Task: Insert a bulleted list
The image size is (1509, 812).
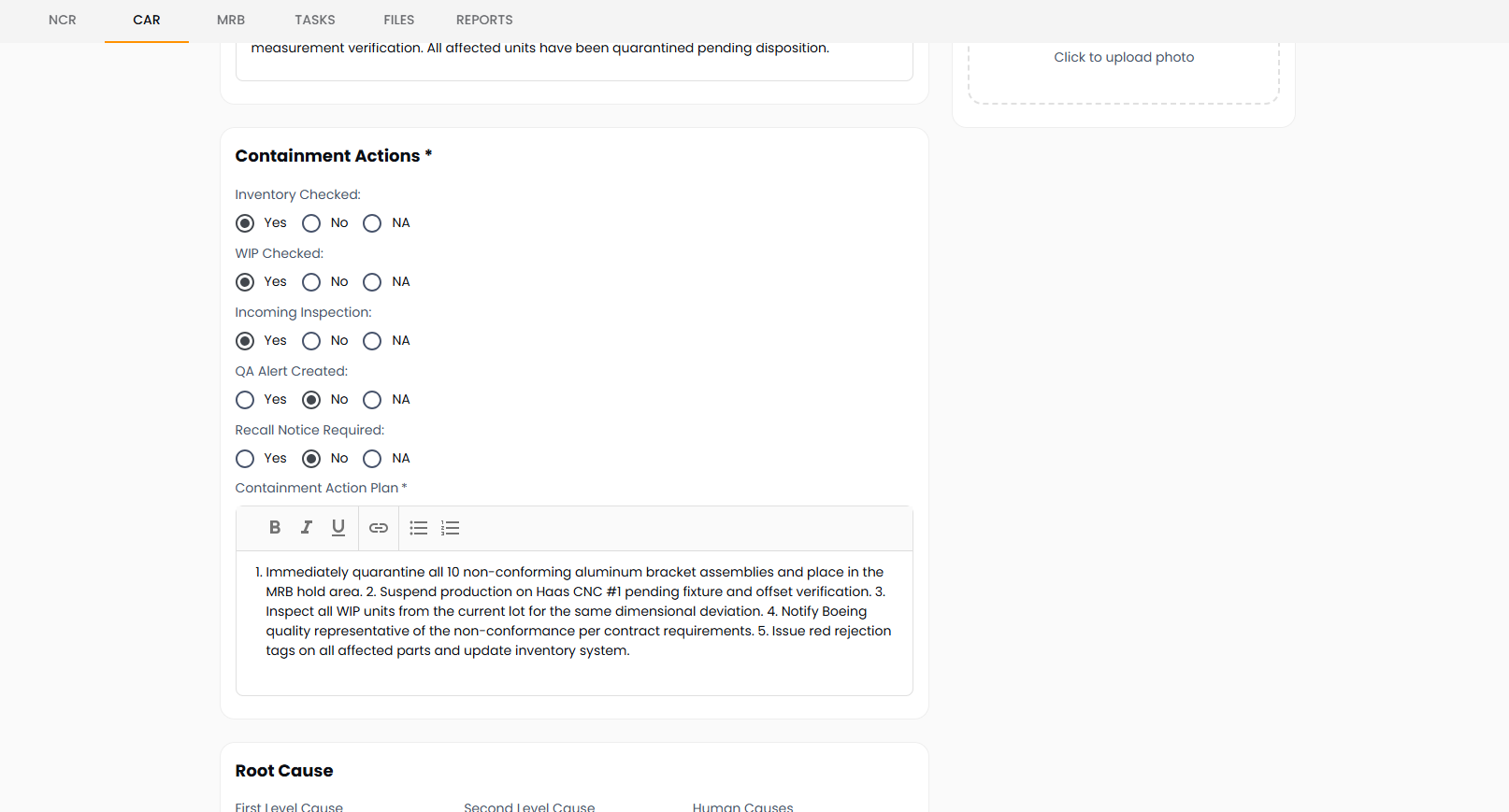Action: click(x=419, y=528)
